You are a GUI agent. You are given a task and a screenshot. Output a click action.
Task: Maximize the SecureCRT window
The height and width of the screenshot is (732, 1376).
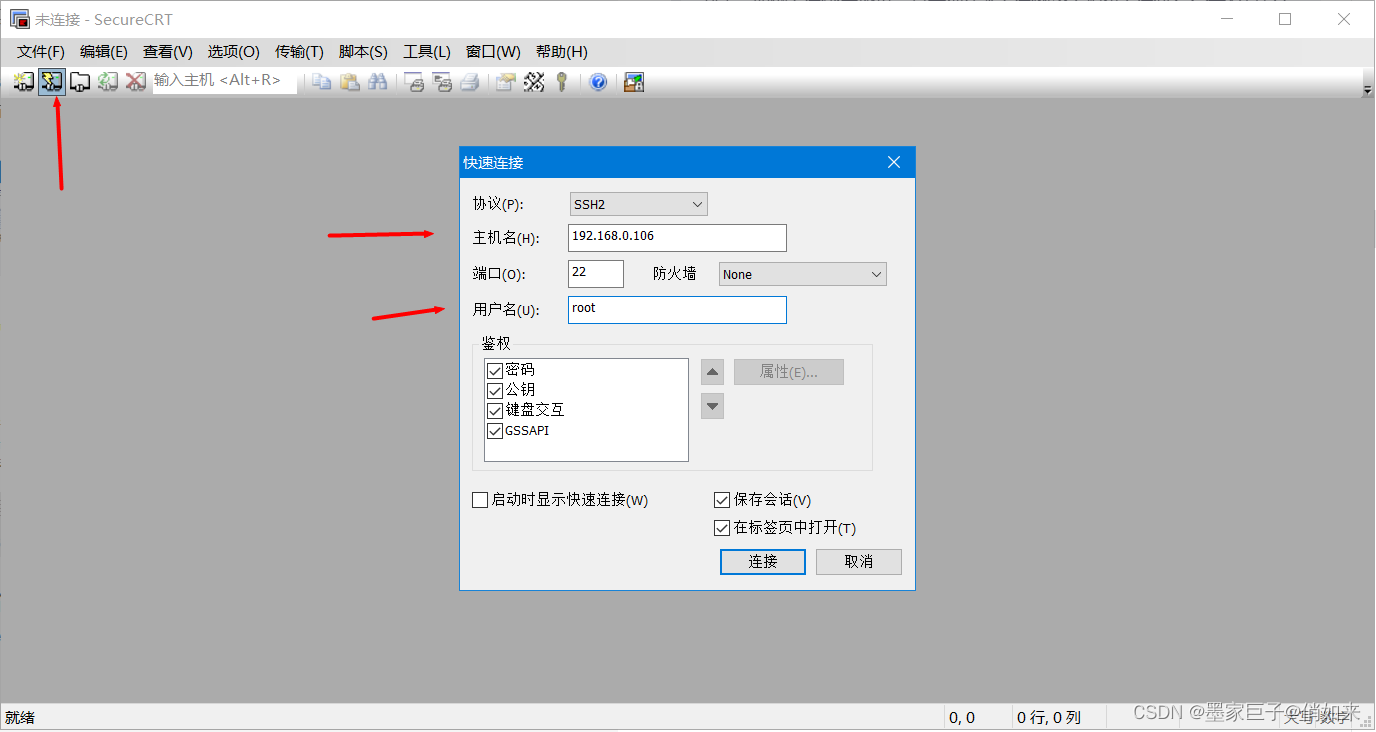(x=1285, y=19)
